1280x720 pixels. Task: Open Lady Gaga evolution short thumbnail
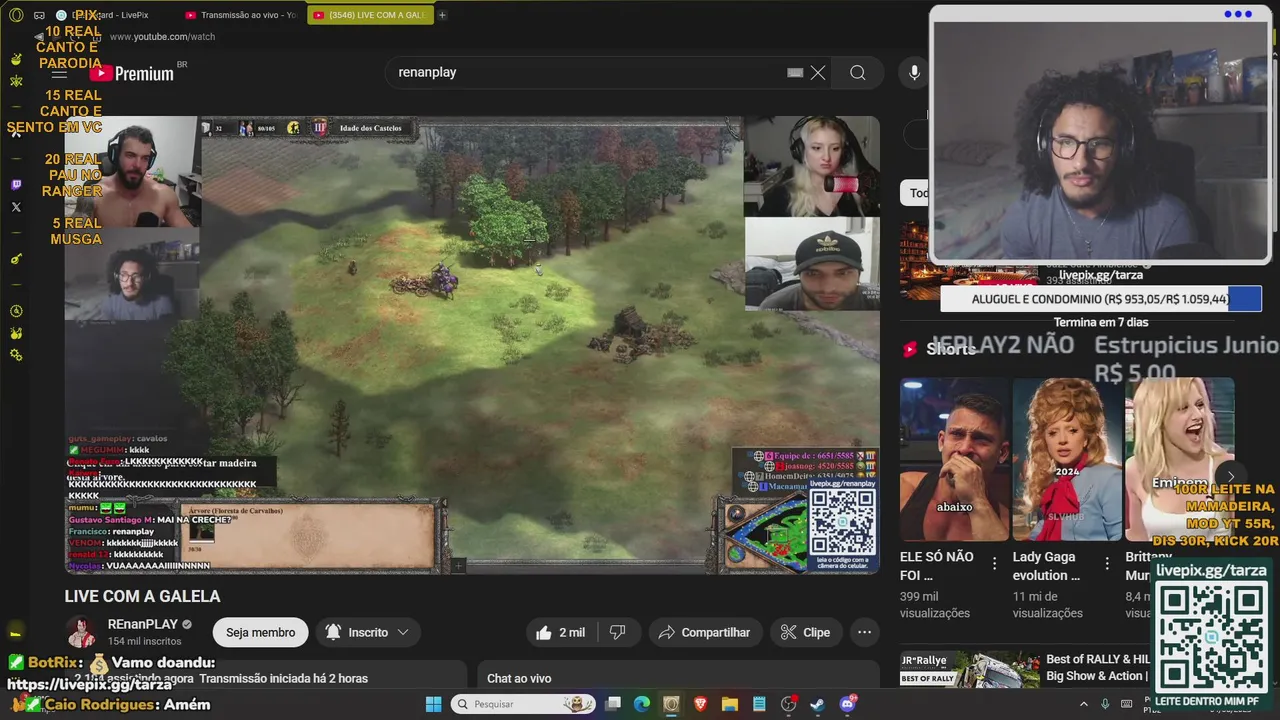click(x=1067, y=459)
